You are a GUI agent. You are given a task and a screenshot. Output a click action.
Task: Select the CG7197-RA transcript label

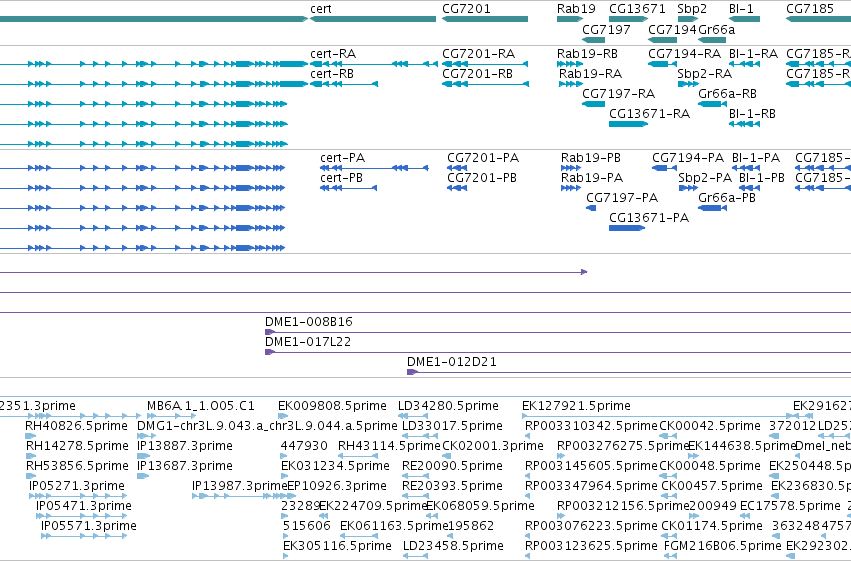click(x=619, y=94)
